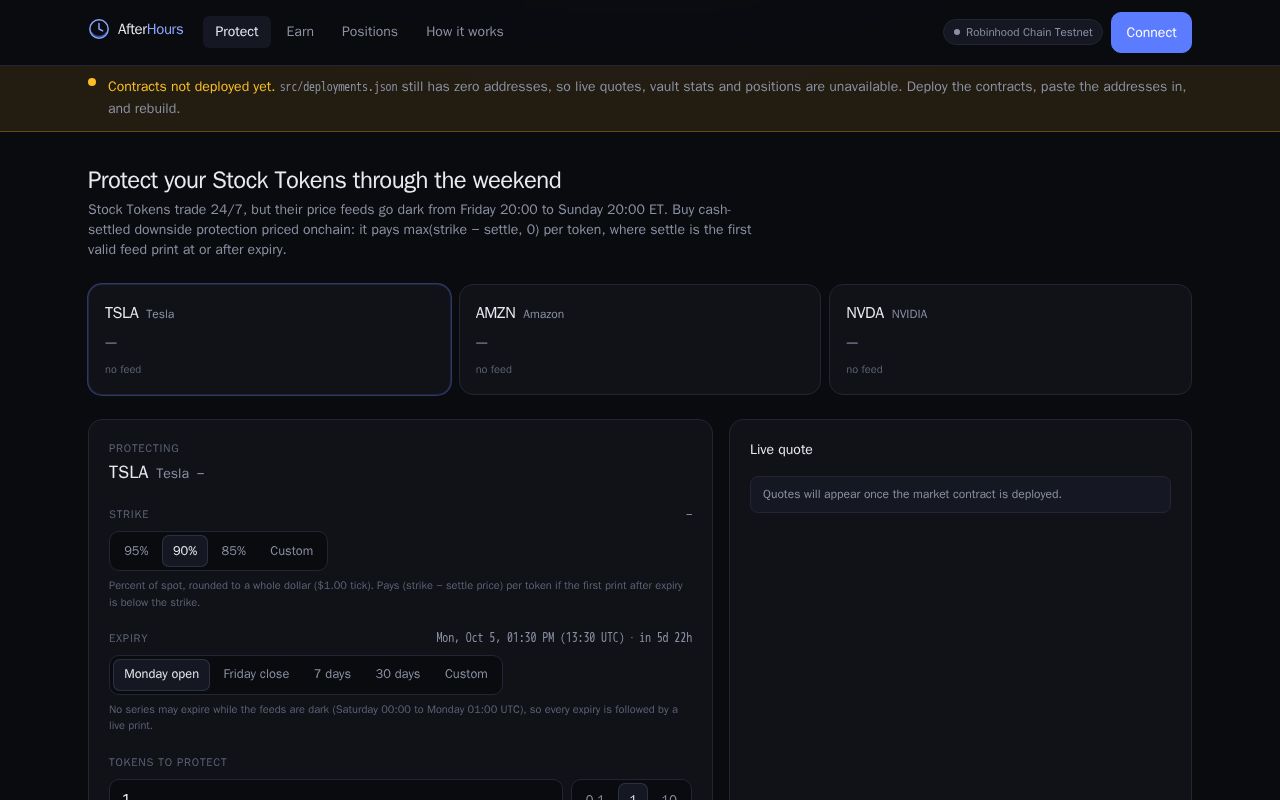Choose the NVDA NVIDIA token card

(1010, 339)
